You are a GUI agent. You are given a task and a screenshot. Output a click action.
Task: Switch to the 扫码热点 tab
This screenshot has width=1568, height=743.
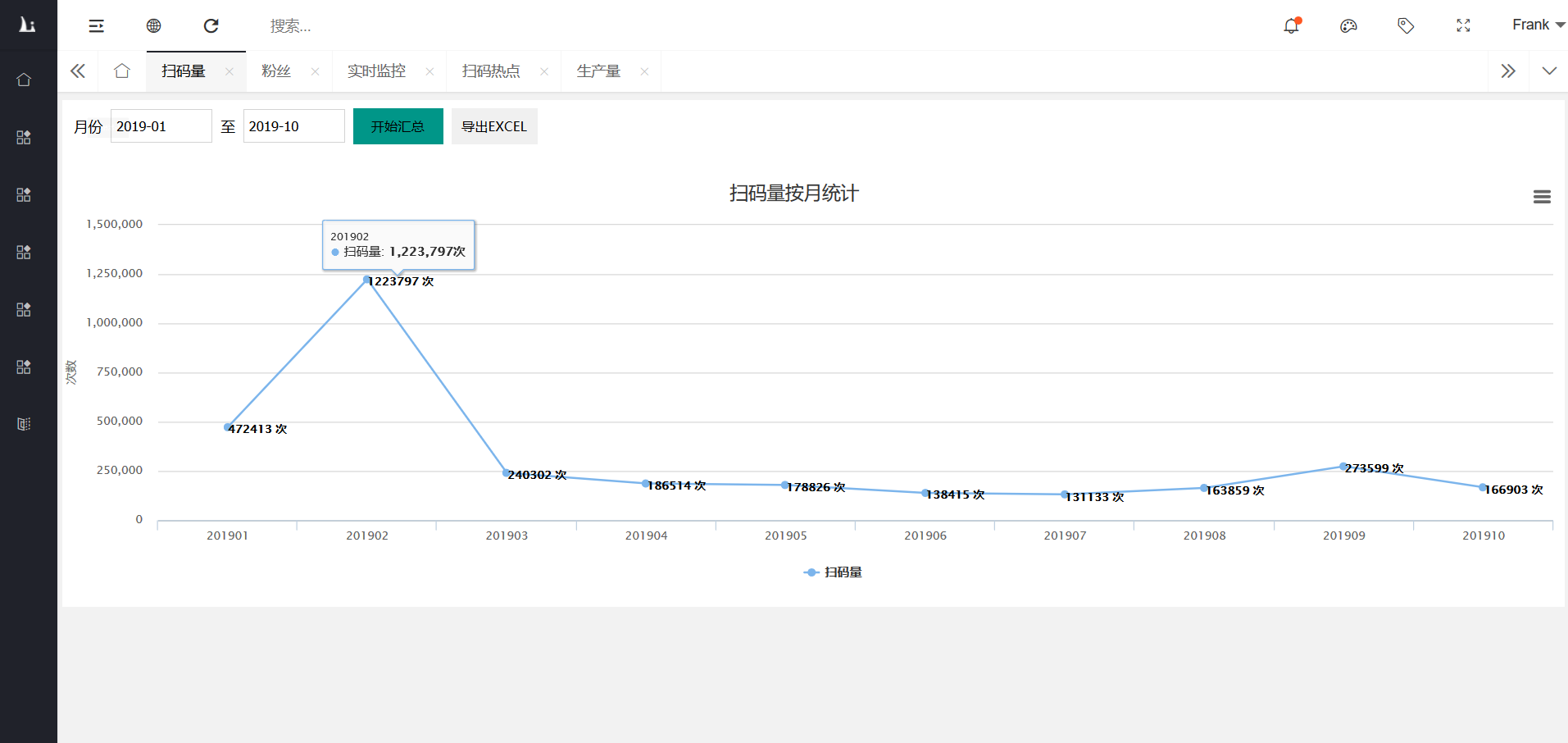491,71
